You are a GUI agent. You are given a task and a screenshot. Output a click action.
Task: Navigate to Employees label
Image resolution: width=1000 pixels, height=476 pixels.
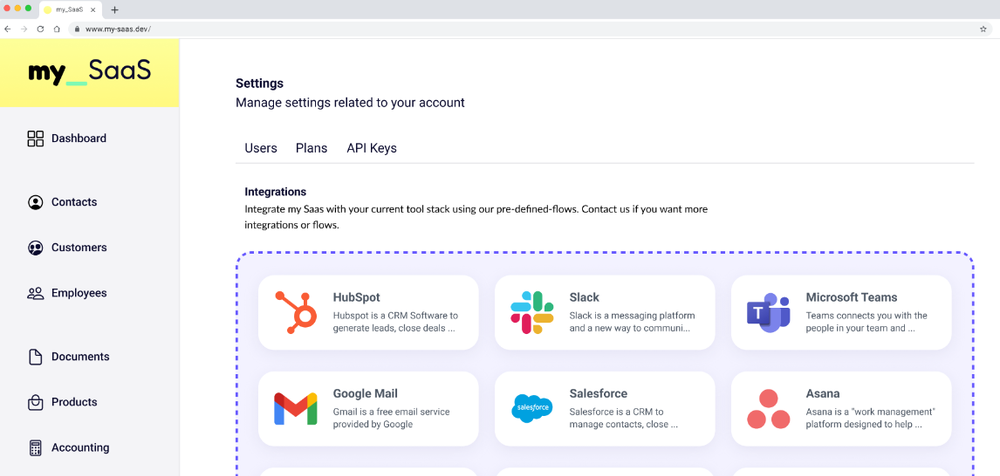click(x=79, y=294)
